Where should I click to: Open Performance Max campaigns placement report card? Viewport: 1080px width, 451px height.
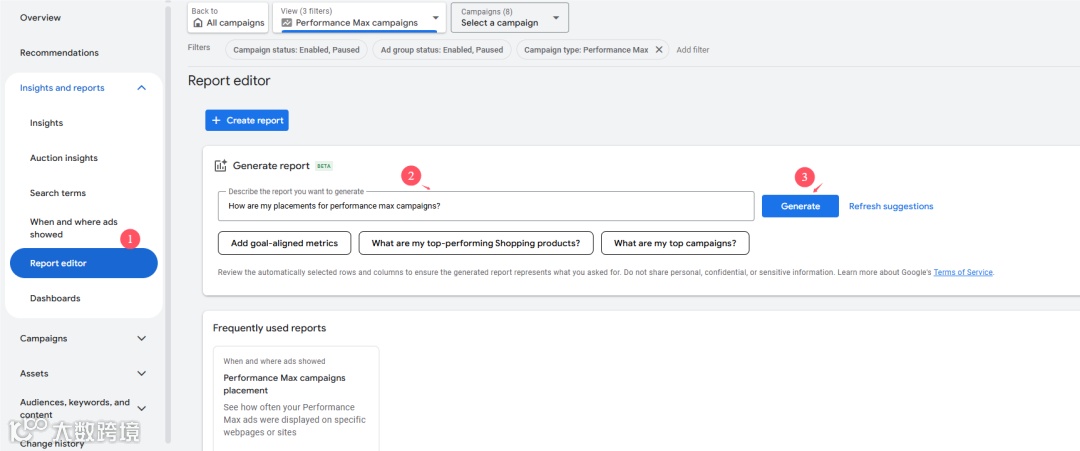[x=296, y=399]
